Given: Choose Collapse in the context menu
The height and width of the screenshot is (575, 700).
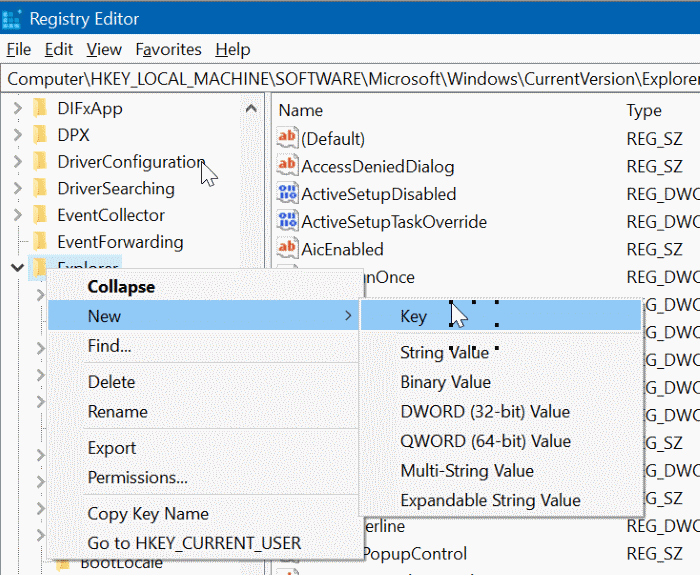Looking at the screenshot, I should click(203, 287).
